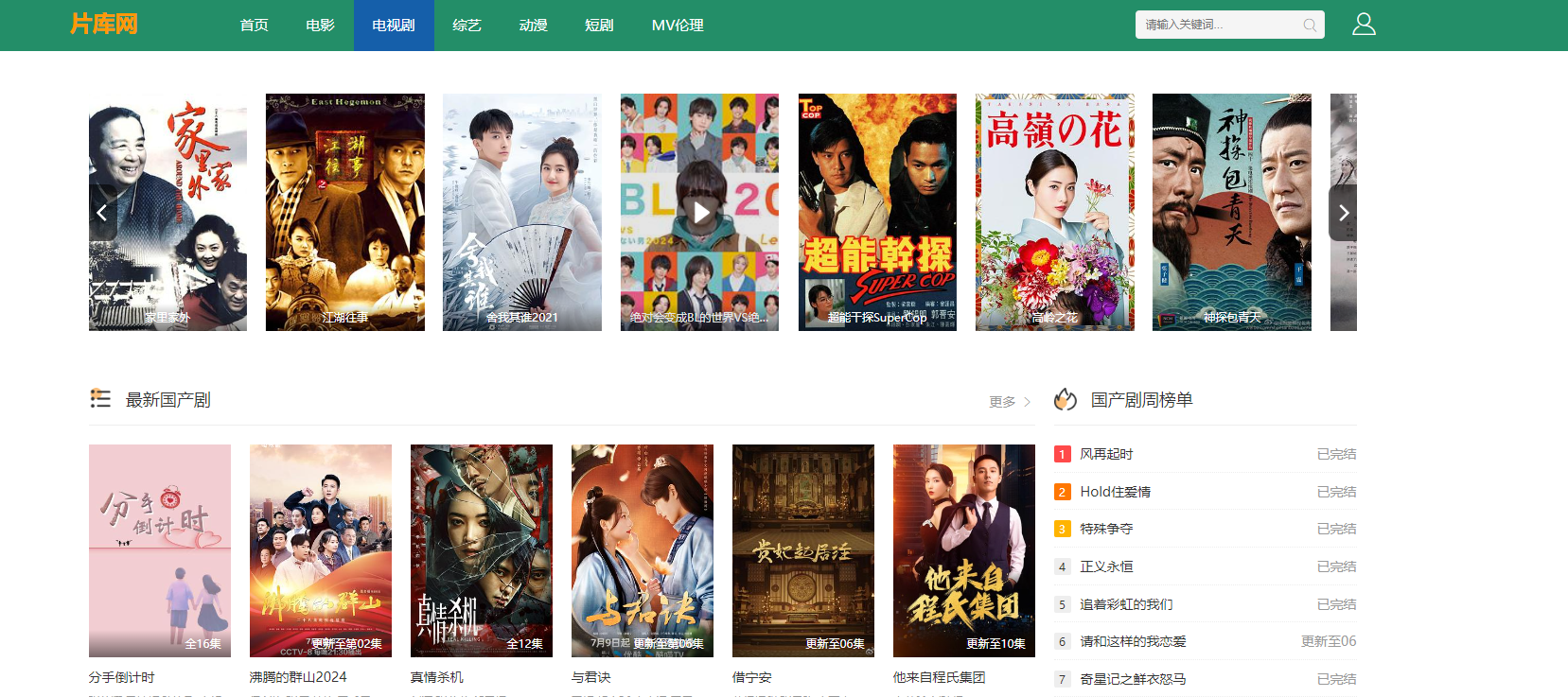Screen dimensions: 1568x697
Task: Click the carousel previous arrow
Action: [x=103, y=212]
